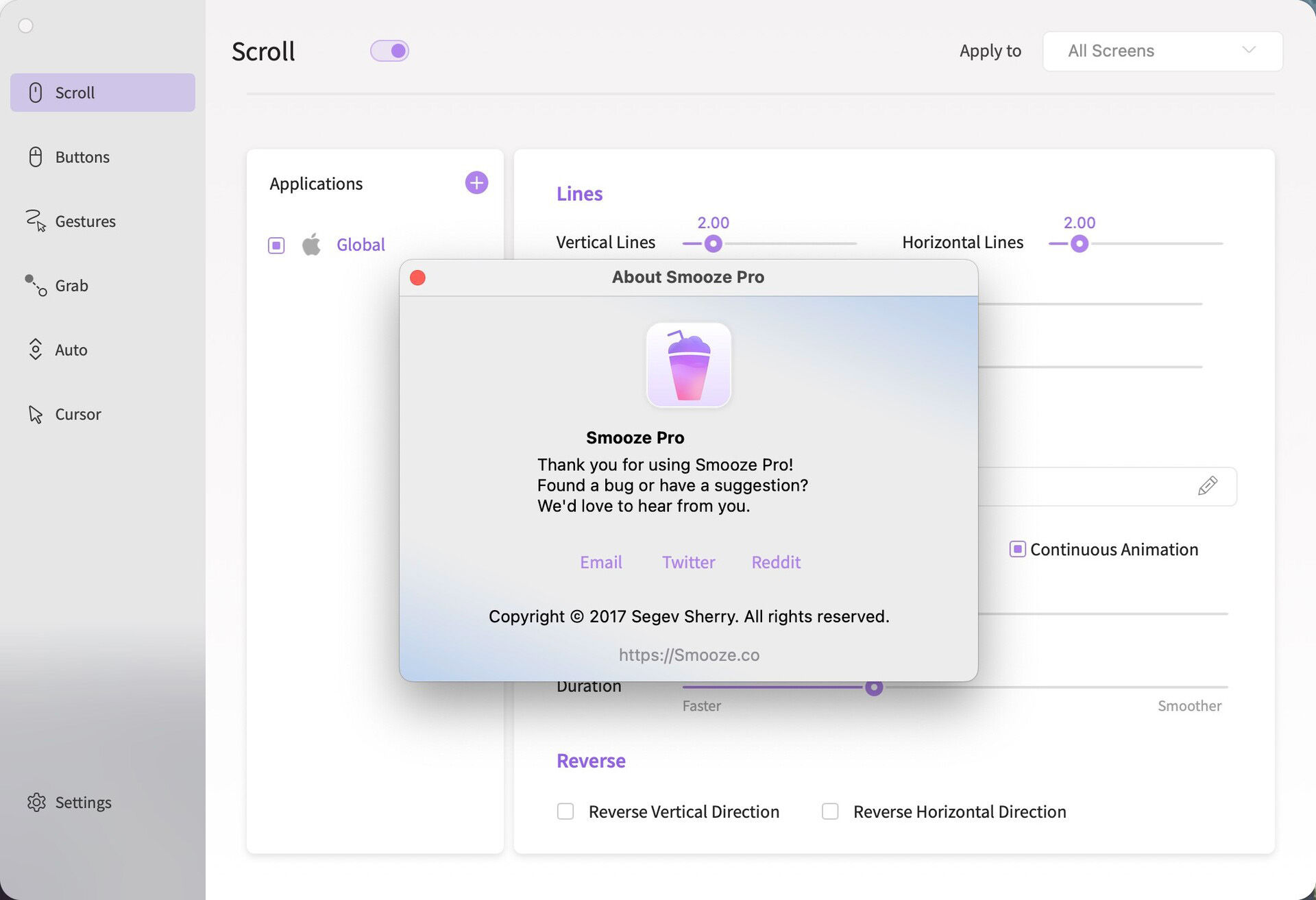Open the All Screens dropdown
The height and width of the screenshot is (900, 1316).
pos(1162,51)
